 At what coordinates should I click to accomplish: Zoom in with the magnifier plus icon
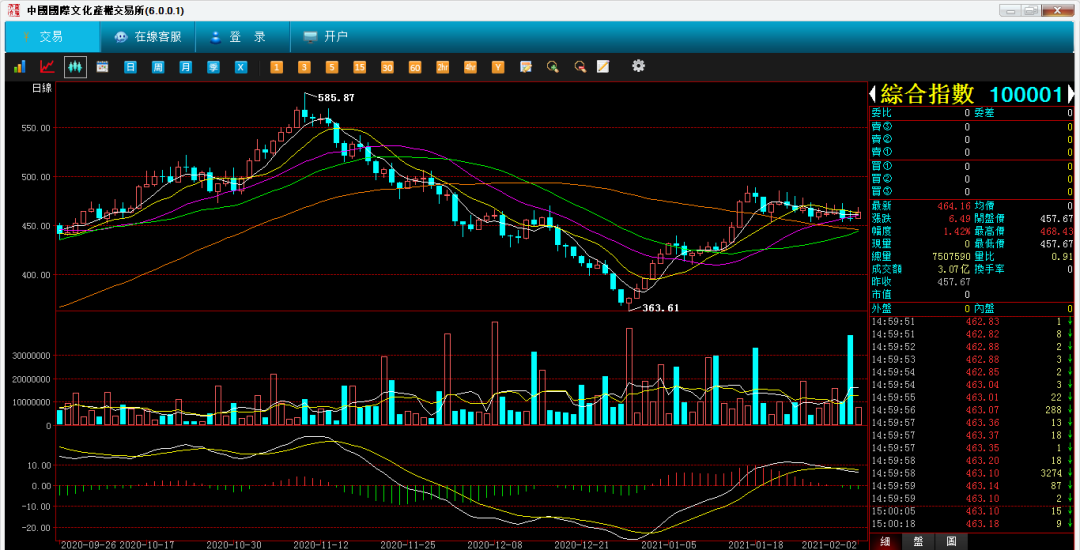[552, 67]
